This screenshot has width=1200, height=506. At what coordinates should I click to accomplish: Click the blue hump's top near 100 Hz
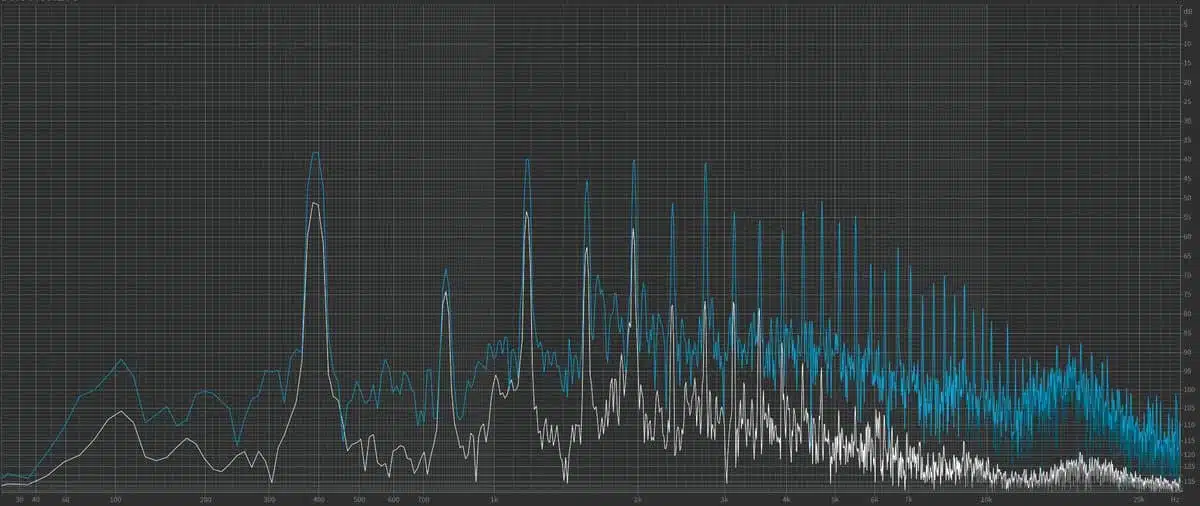coord(121,360)
